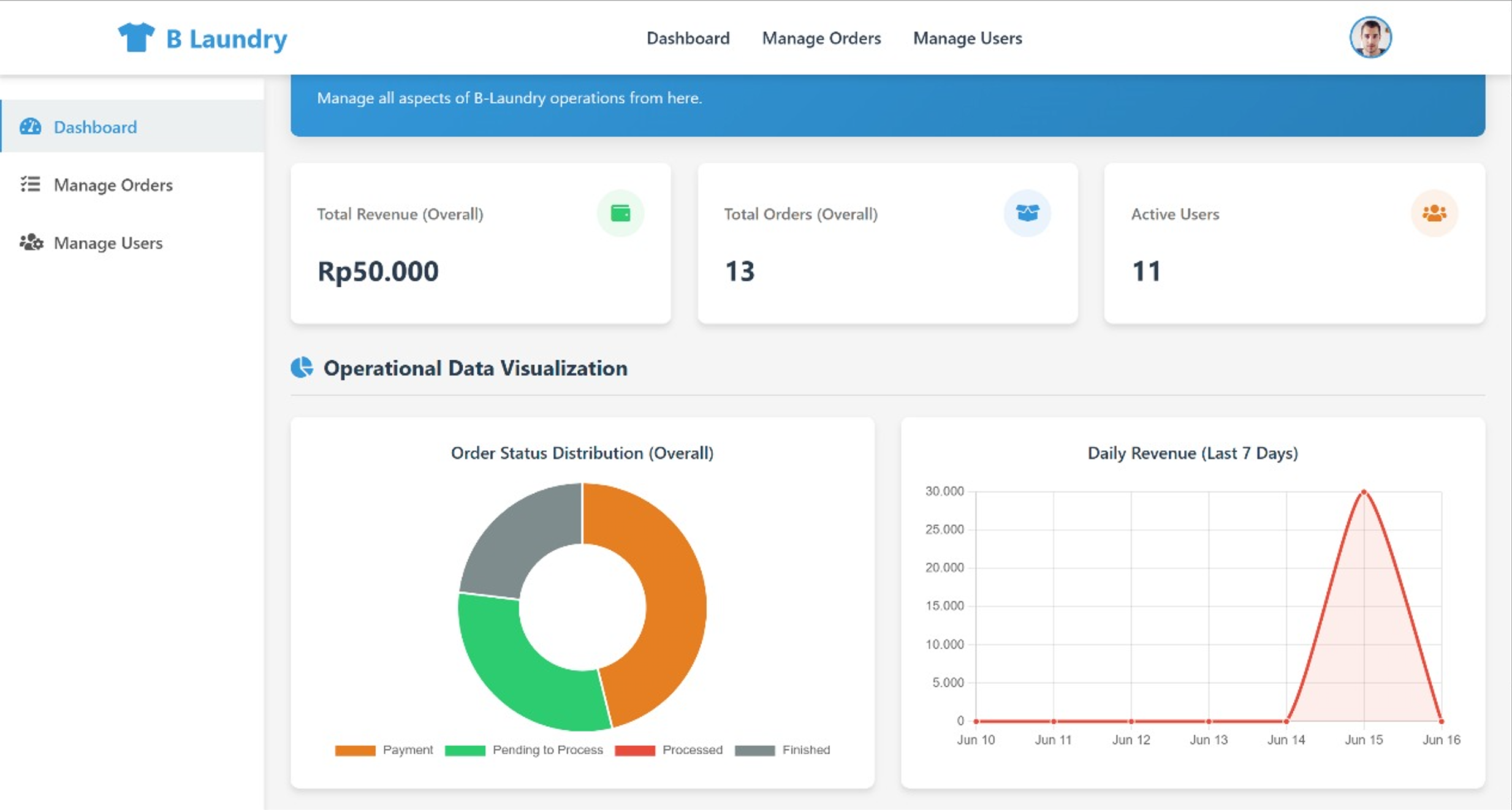The width and height of the screenshot is (1512, 810).
Task: Select Manage Orders in the top navbar
Action: [821, 38]
